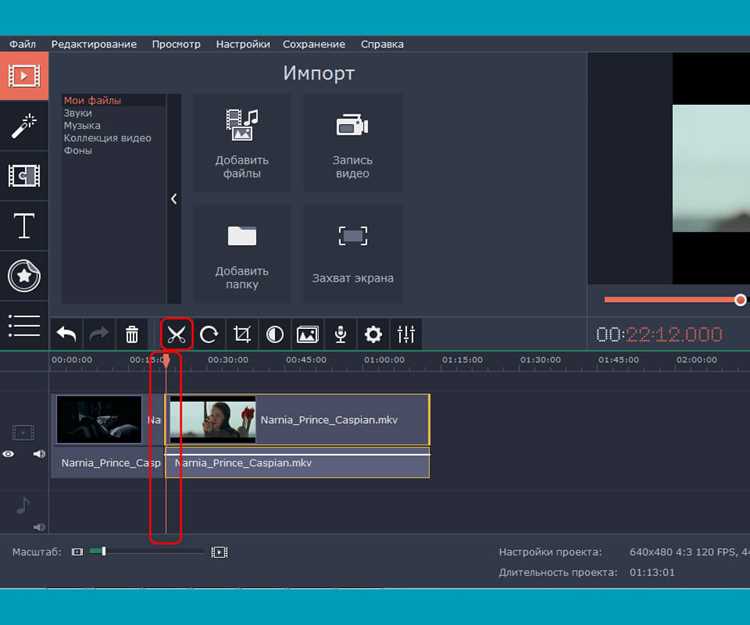Click the Масштаб zoom slider

click(146, 552)
